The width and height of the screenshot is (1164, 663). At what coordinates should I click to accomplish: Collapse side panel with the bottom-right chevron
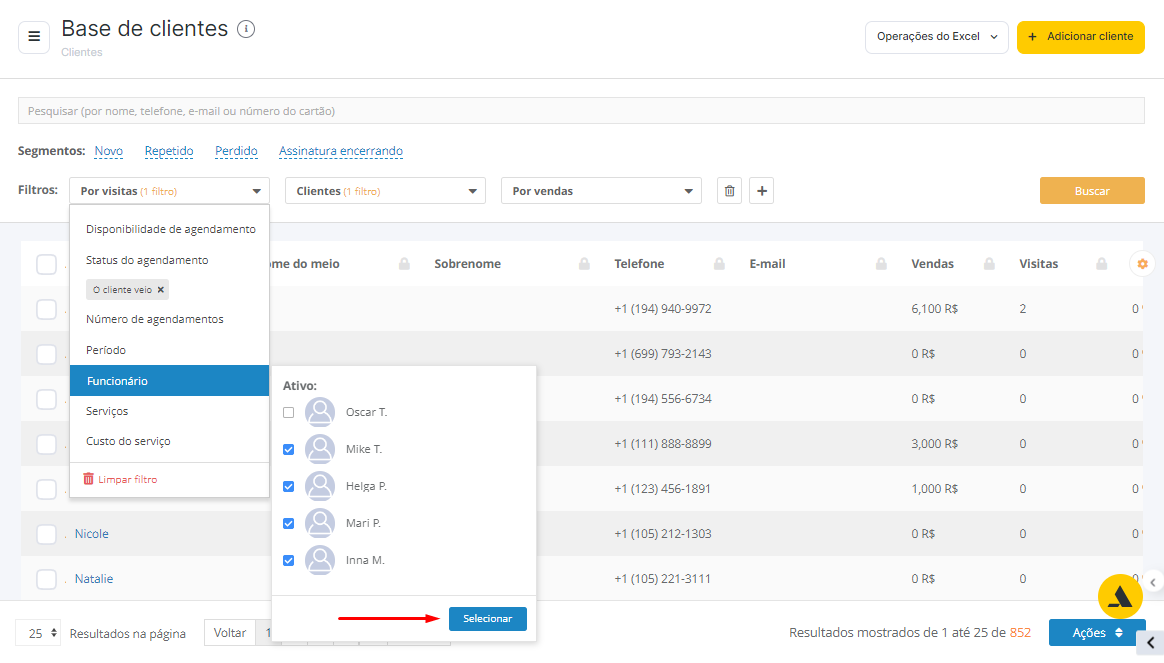(1151, 643)
